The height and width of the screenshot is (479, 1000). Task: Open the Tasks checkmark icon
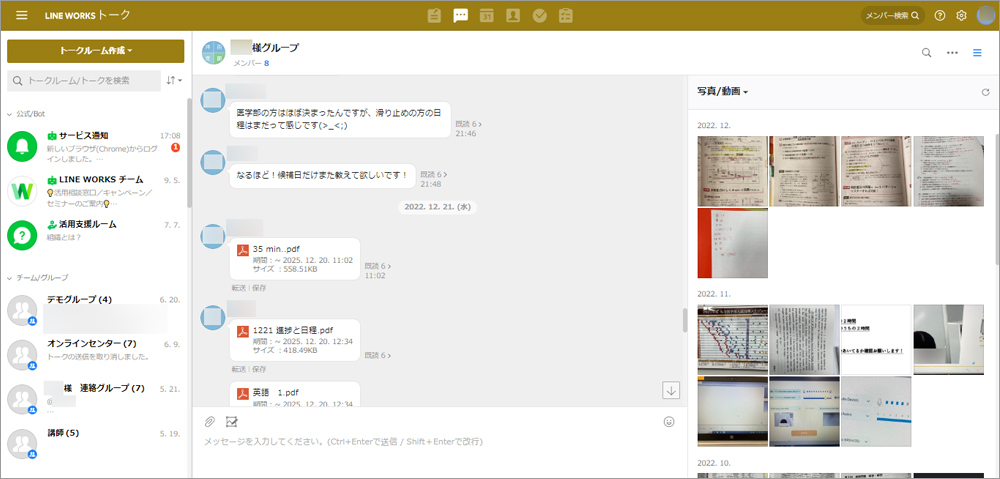coord(540,15)
